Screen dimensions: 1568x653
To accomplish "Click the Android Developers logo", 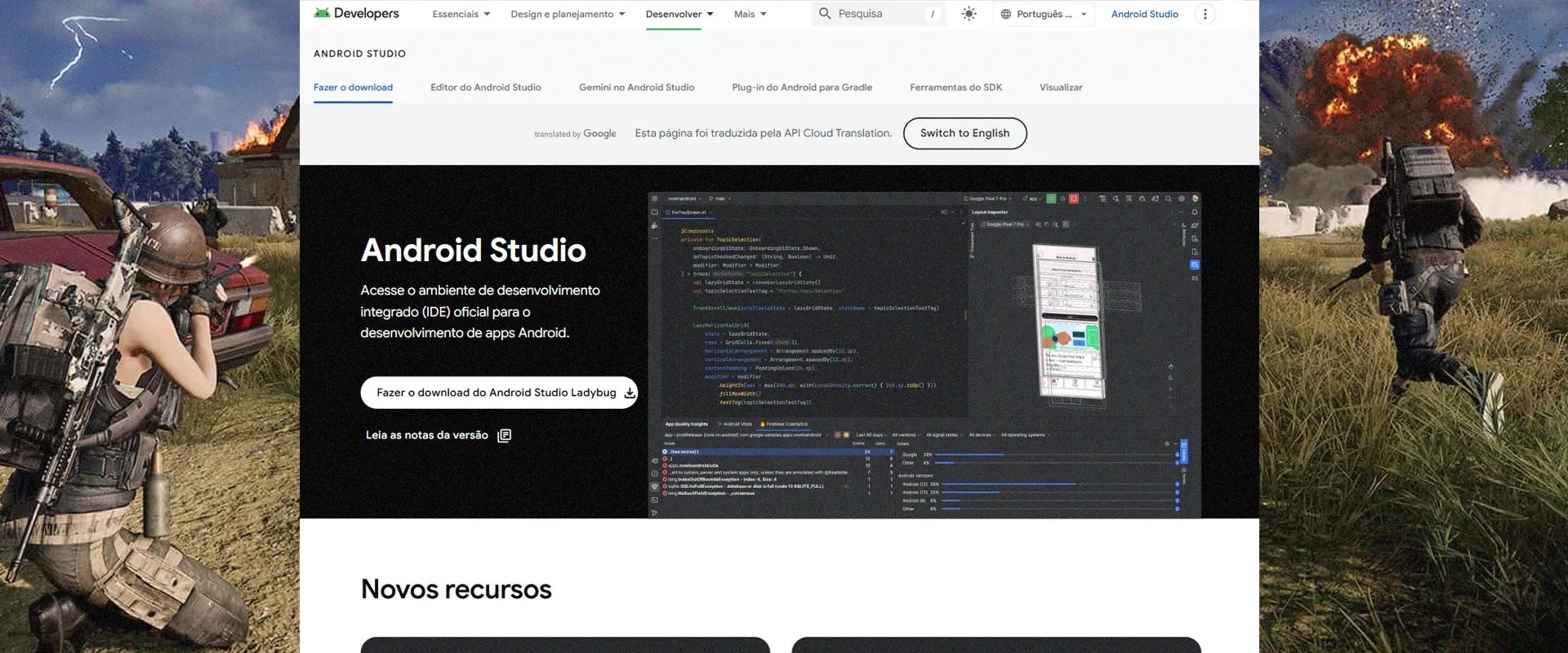I will [x=356, y=13].
